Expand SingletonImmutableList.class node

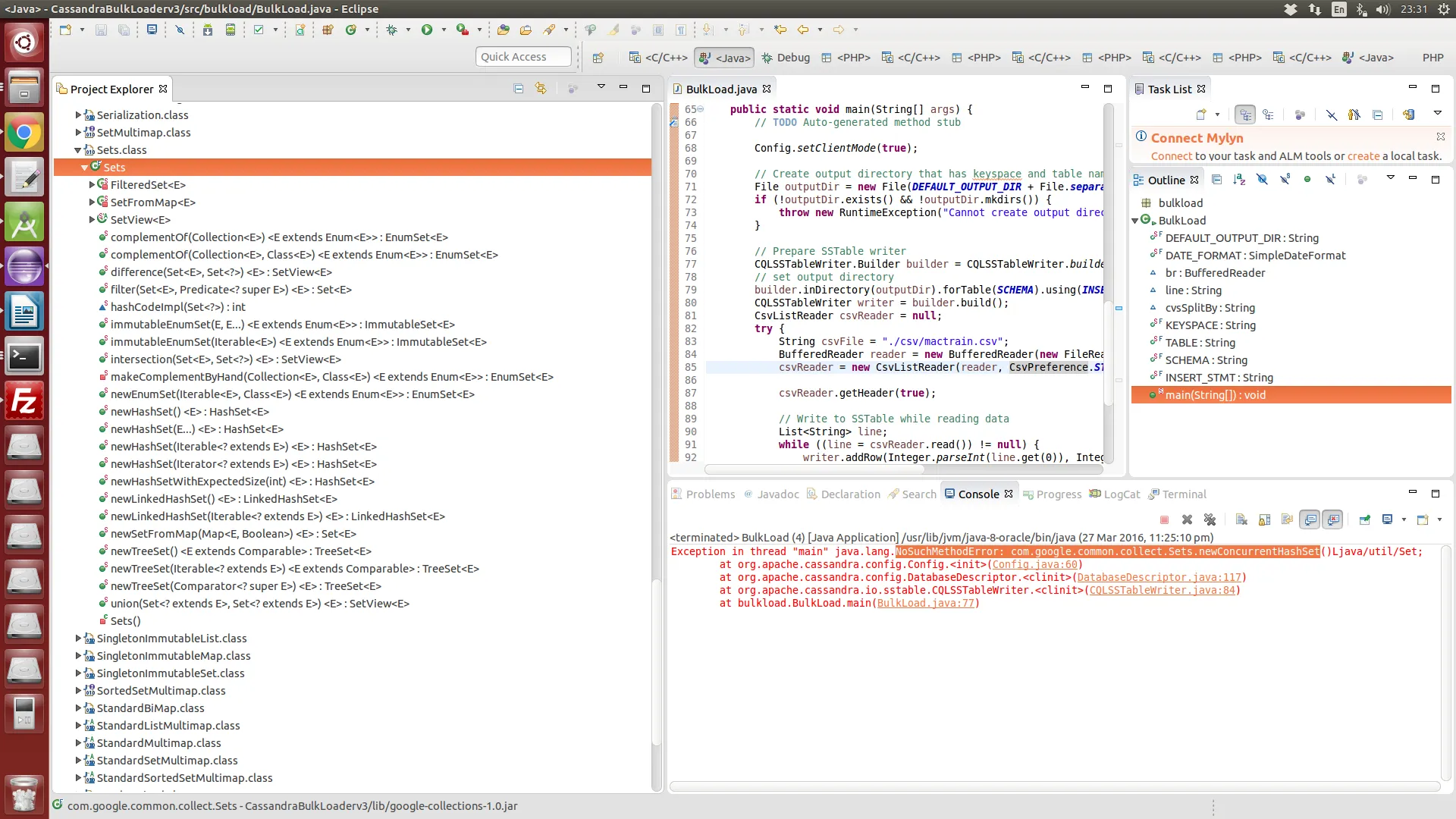coord(77,639)
